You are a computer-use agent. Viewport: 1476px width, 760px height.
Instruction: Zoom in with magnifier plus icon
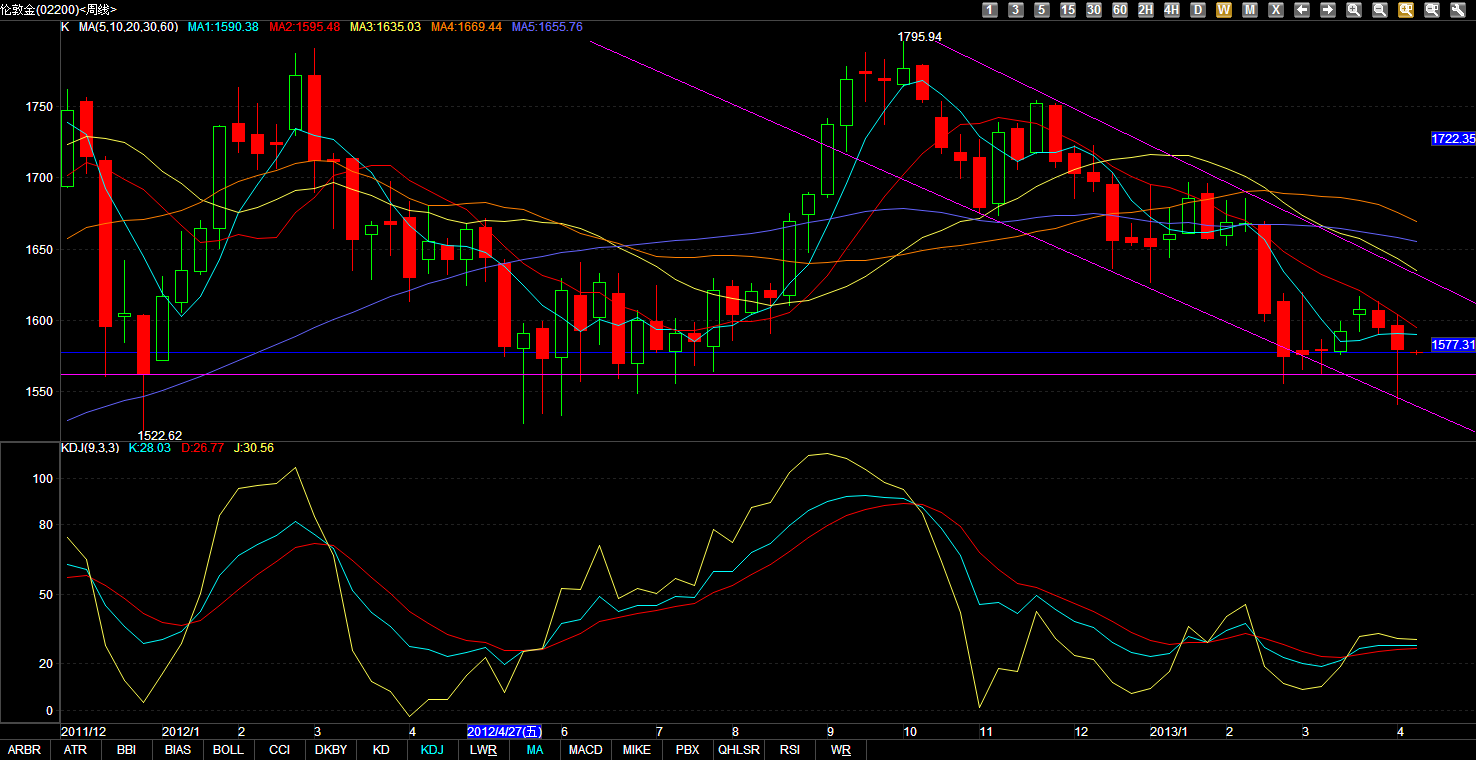click(1354, 10)
